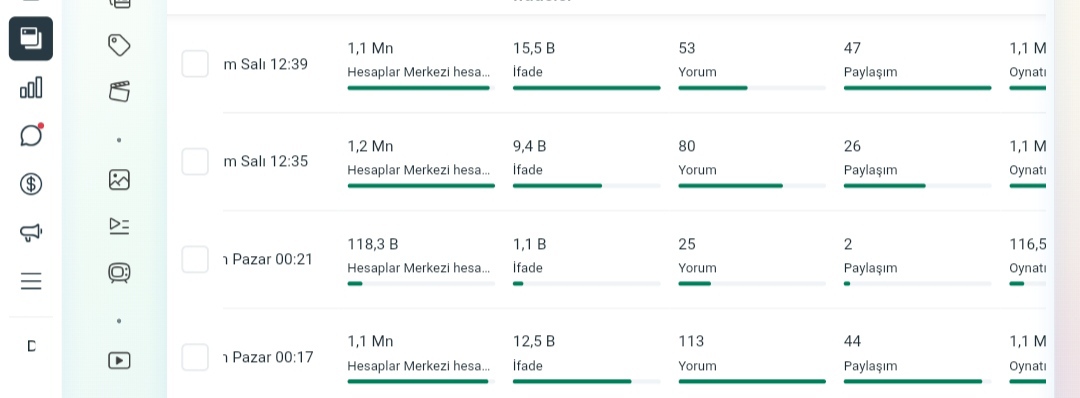Open the Monetization dollar icon

[x=31, y=184]
